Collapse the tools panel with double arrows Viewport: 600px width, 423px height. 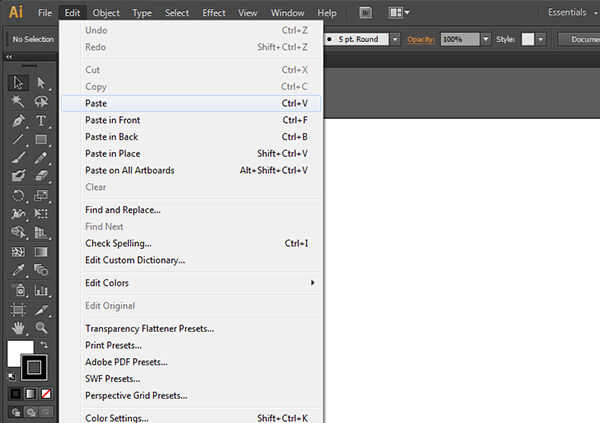coord(9,57)
